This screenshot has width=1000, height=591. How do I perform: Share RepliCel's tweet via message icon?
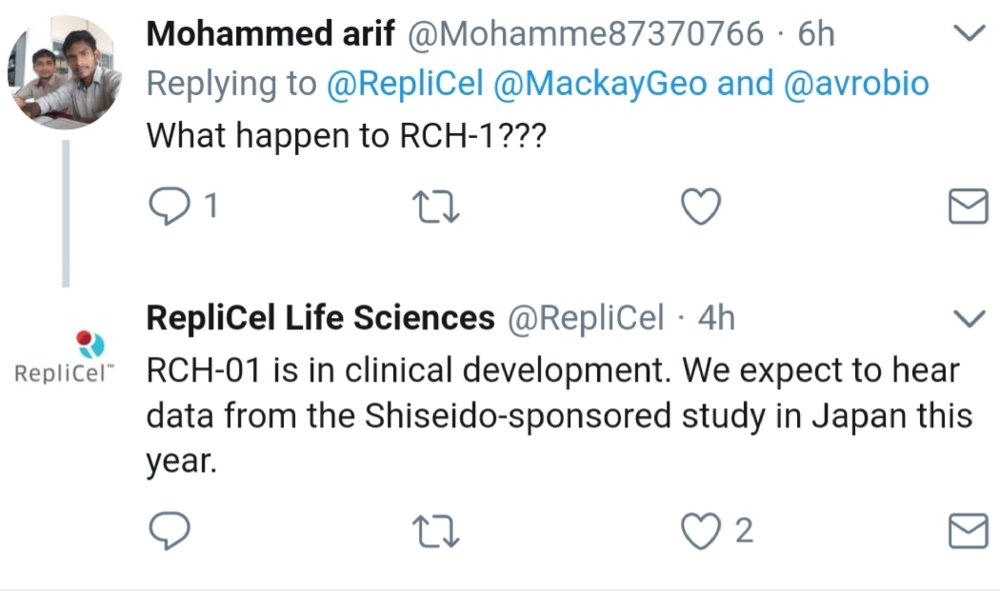[967, 532]
